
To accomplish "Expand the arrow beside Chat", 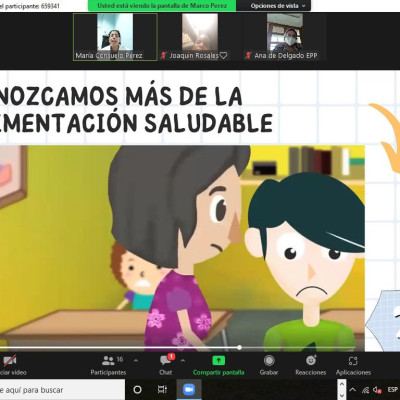I will [x=183, y=360].
